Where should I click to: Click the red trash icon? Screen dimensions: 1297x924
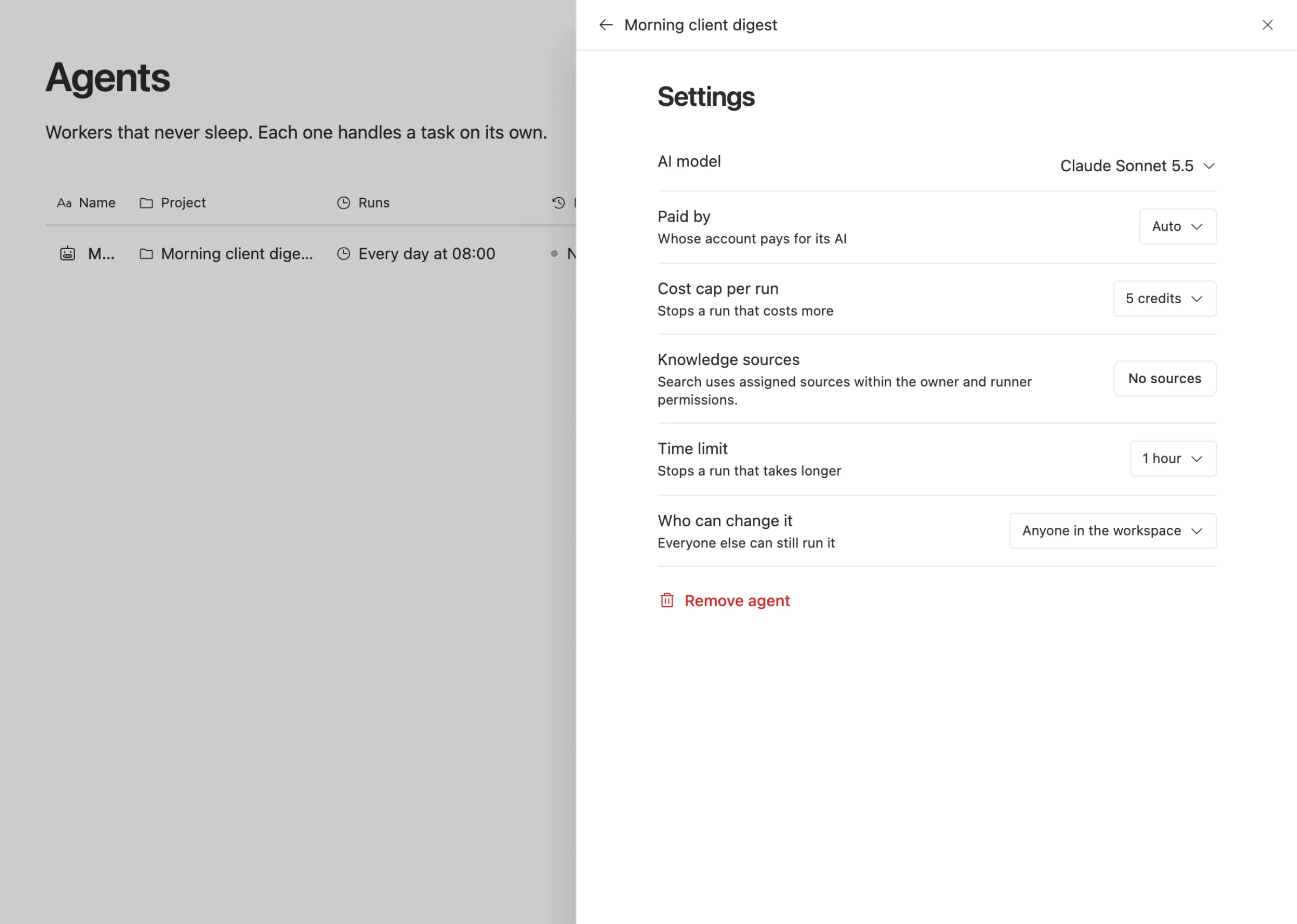pyautogui.click(x=667, y=600)
